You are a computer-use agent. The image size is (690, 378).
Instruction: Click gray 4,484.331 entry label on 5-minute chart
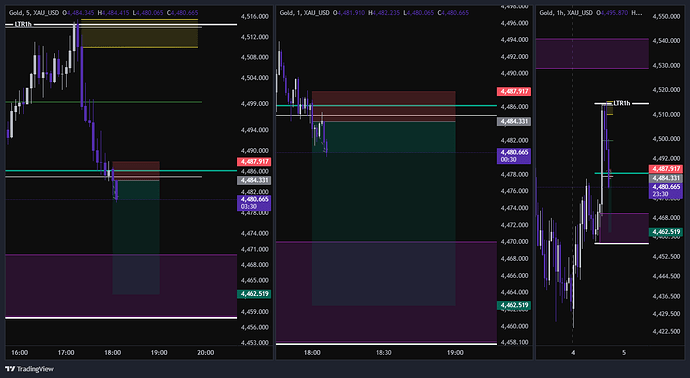pos(254,180)
